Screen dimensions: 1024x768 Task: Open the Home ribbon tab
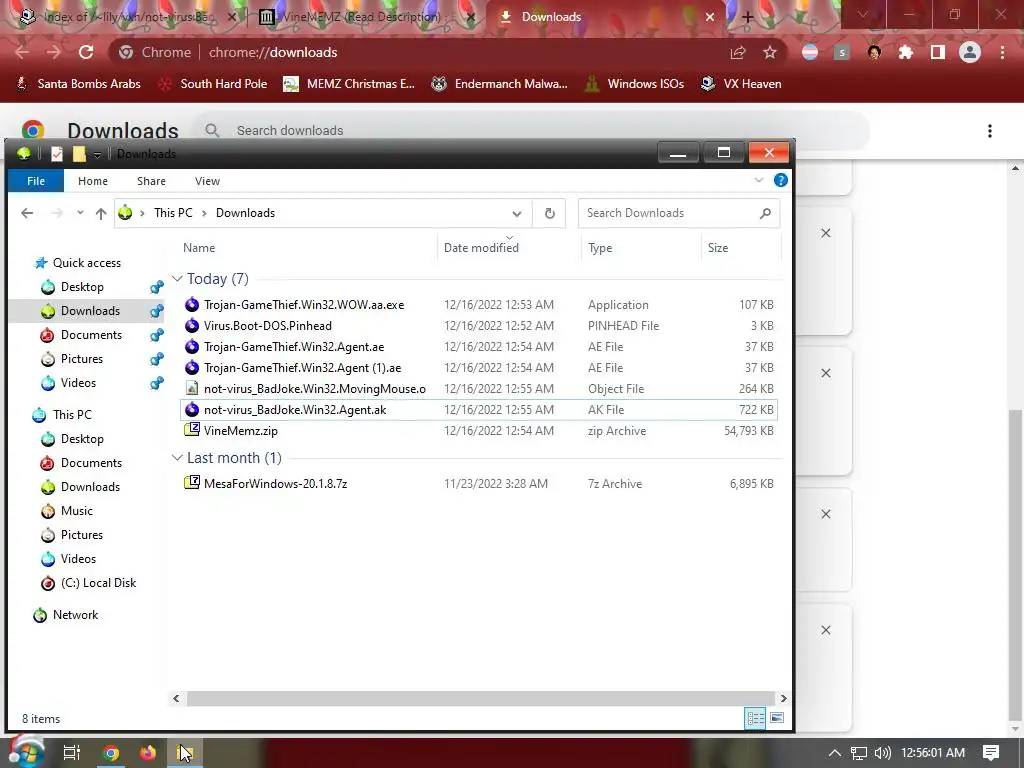(93, 181)
